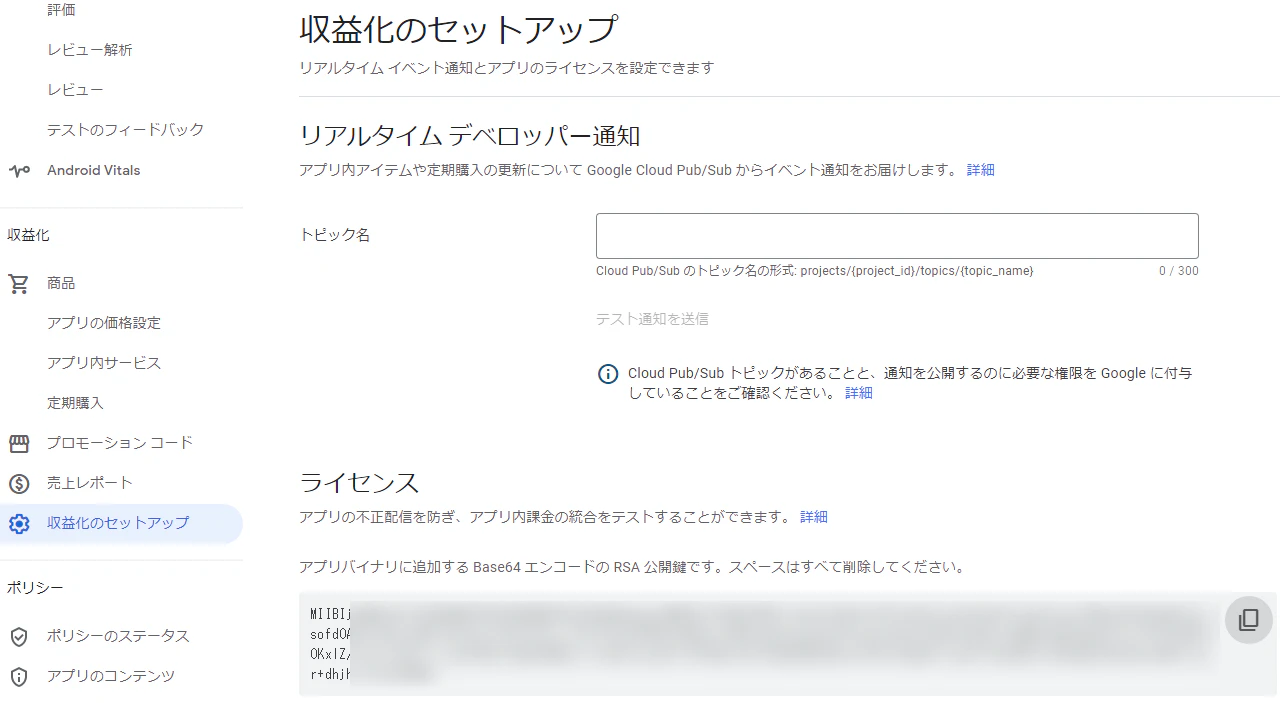Click the 収益化のセットアップ page heading

458,29
